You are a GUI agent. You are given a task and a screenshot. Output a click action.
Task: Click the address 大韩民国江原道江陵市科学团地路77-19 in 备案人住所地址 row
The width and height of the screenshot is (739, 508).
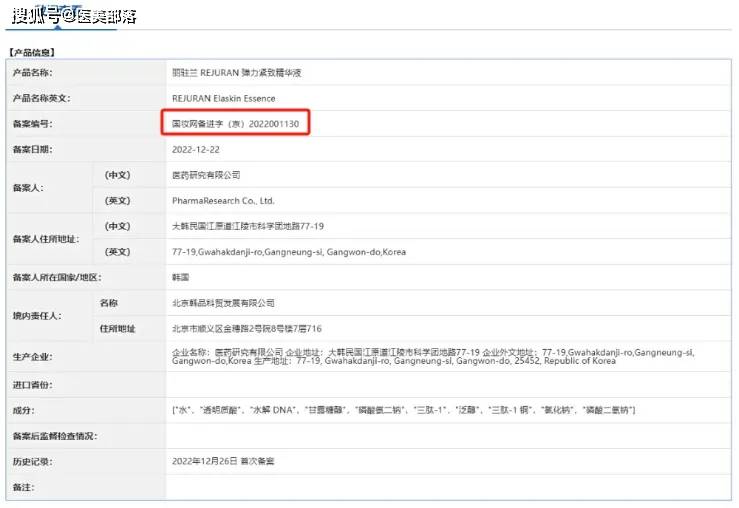tap(248, 226)
